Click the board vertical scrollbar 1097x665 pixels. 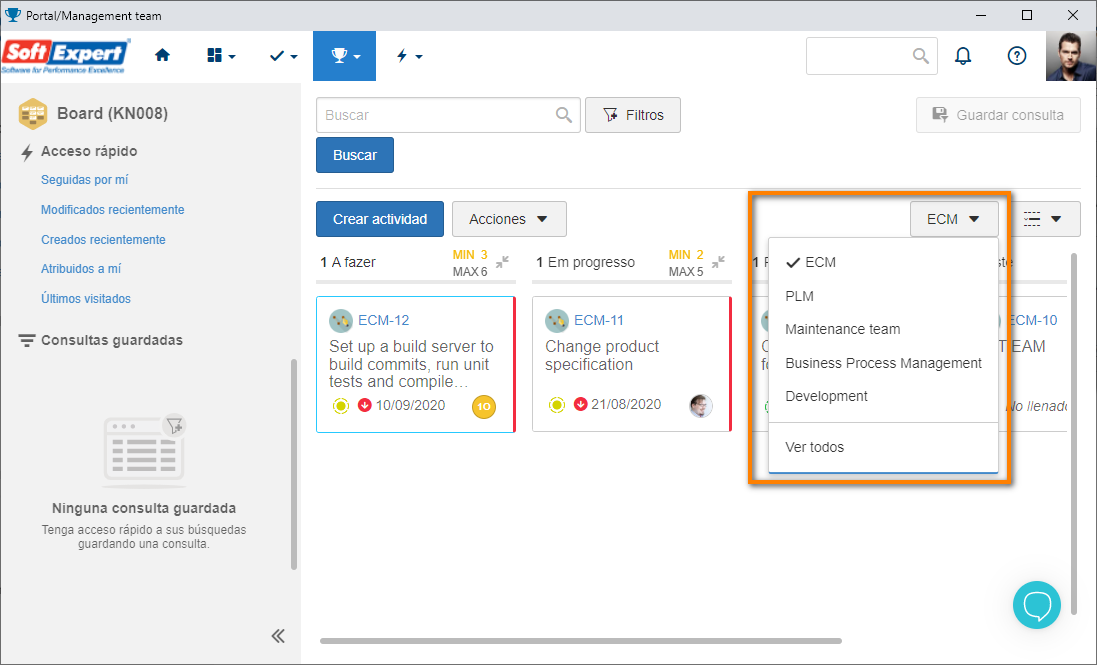(1074, 434)
